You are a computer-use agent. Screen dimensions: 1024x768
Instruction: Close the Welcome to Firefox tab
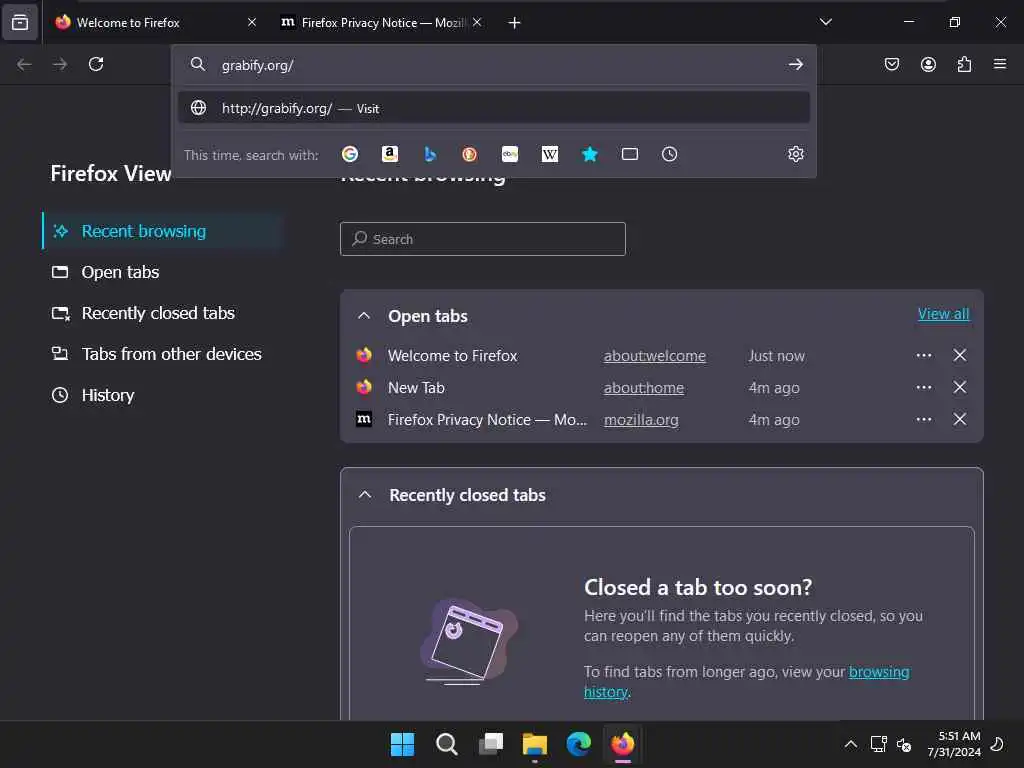coord(252,22)
